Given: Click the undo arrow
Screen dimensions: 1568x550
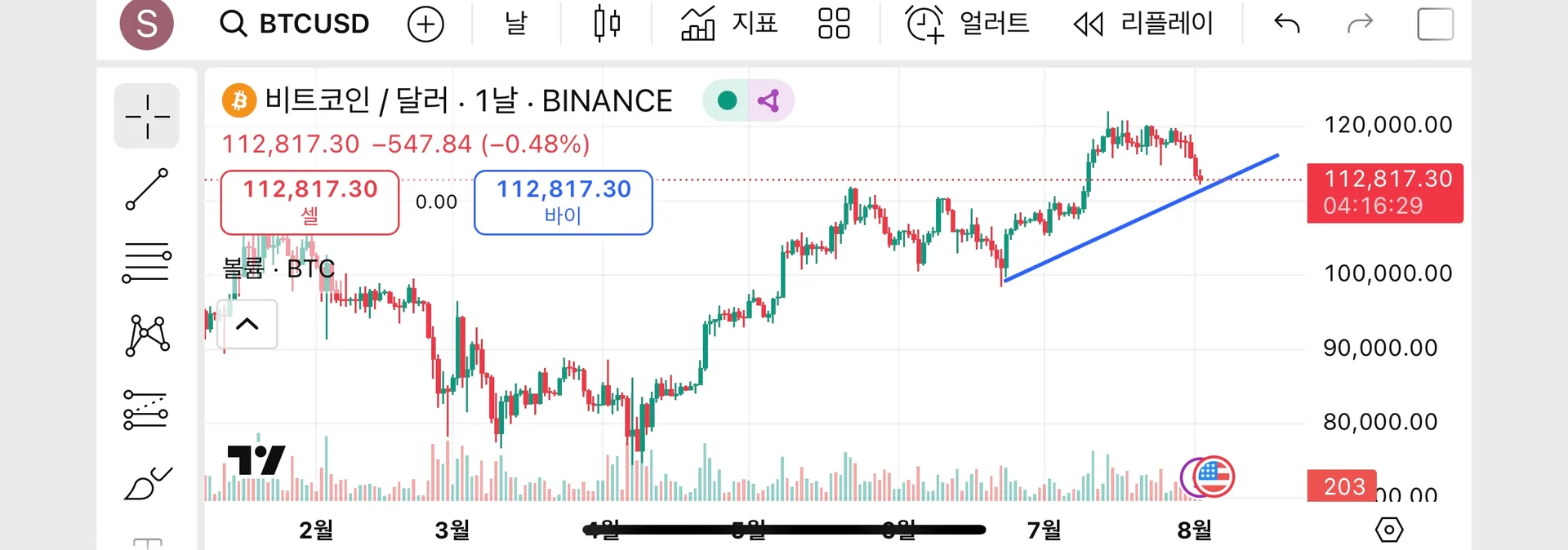Looking at the screenshot, I should click(x=1286, y=24).
